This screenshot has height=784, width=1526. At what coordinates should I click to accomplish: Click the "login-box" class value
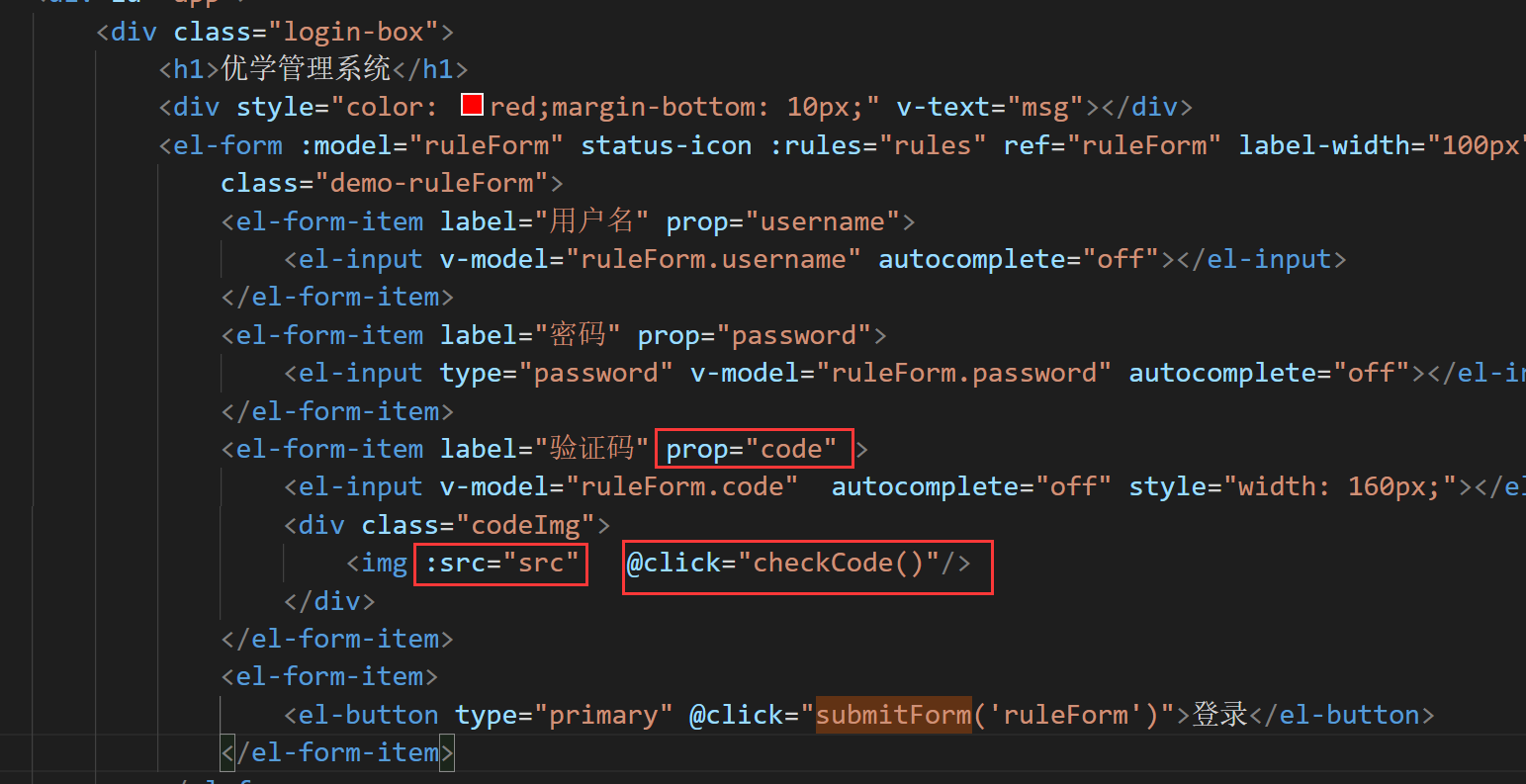point(354,32)
